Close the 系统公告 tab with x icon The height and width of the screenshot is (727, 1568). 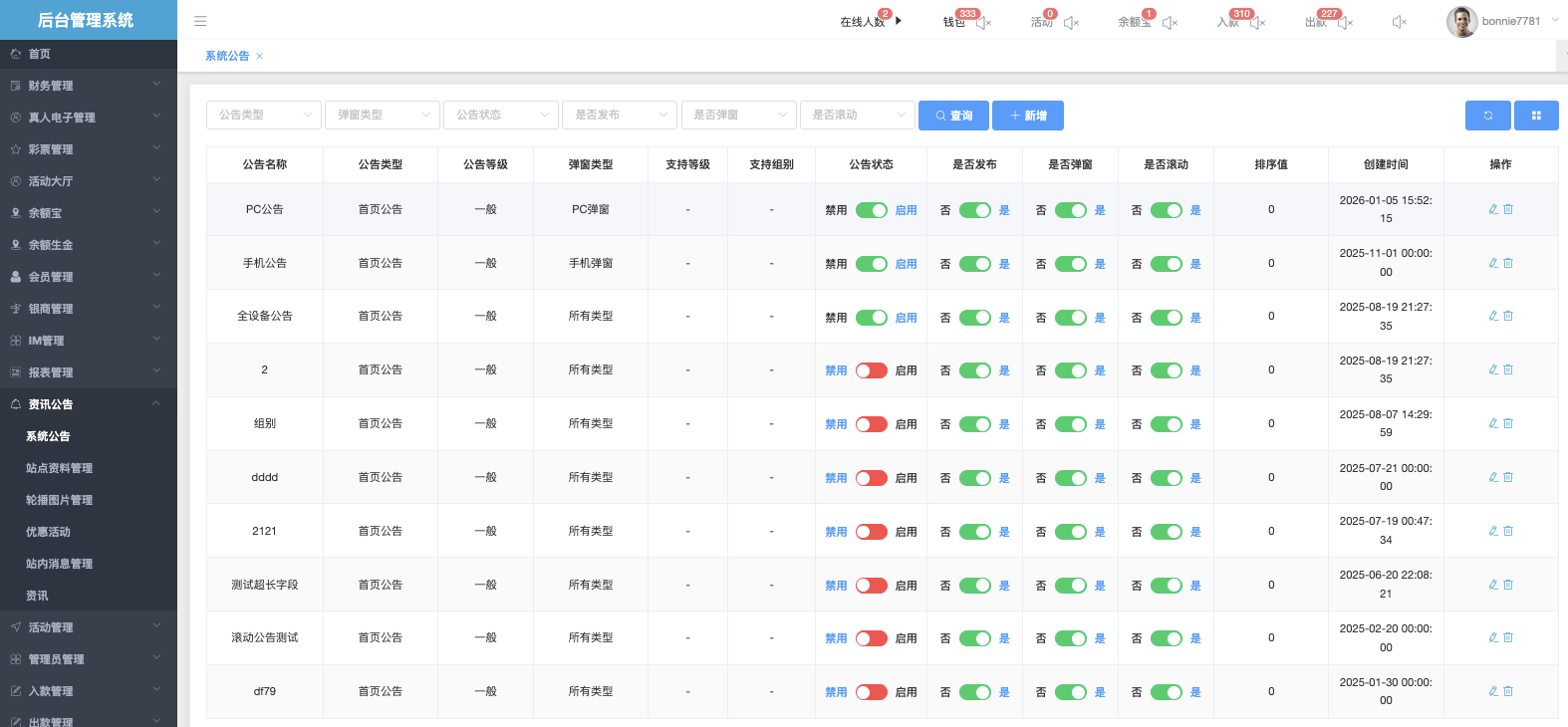tap(260, 57)
